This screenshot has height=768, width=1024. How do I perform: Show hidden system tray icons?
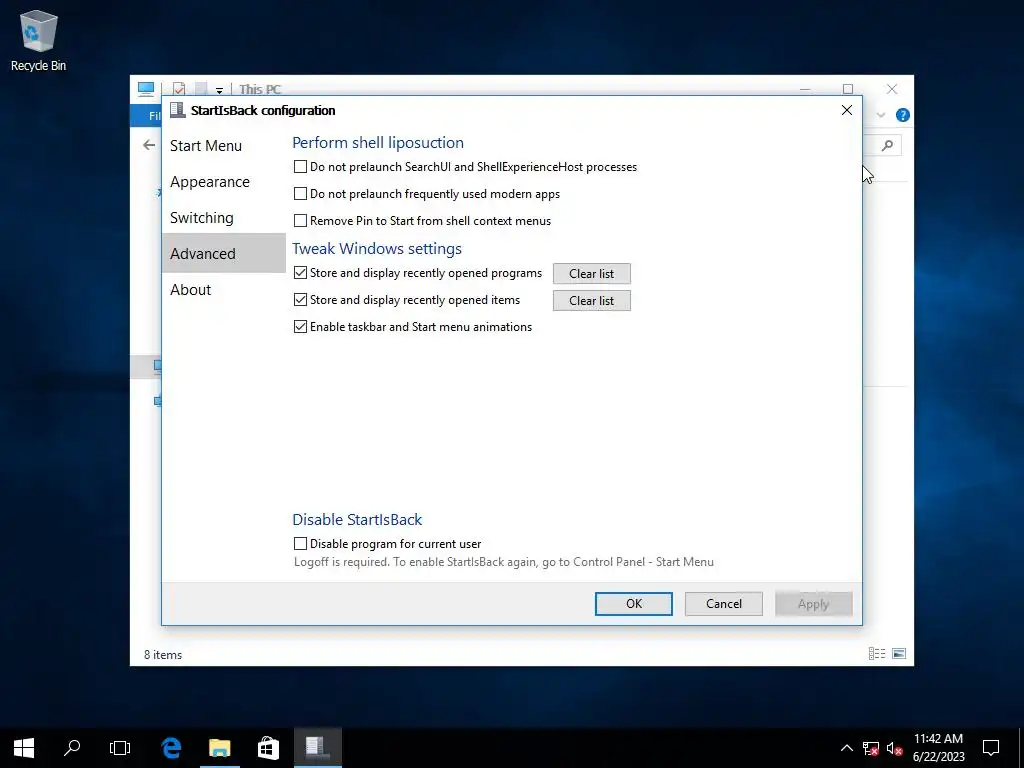[846, 748]
